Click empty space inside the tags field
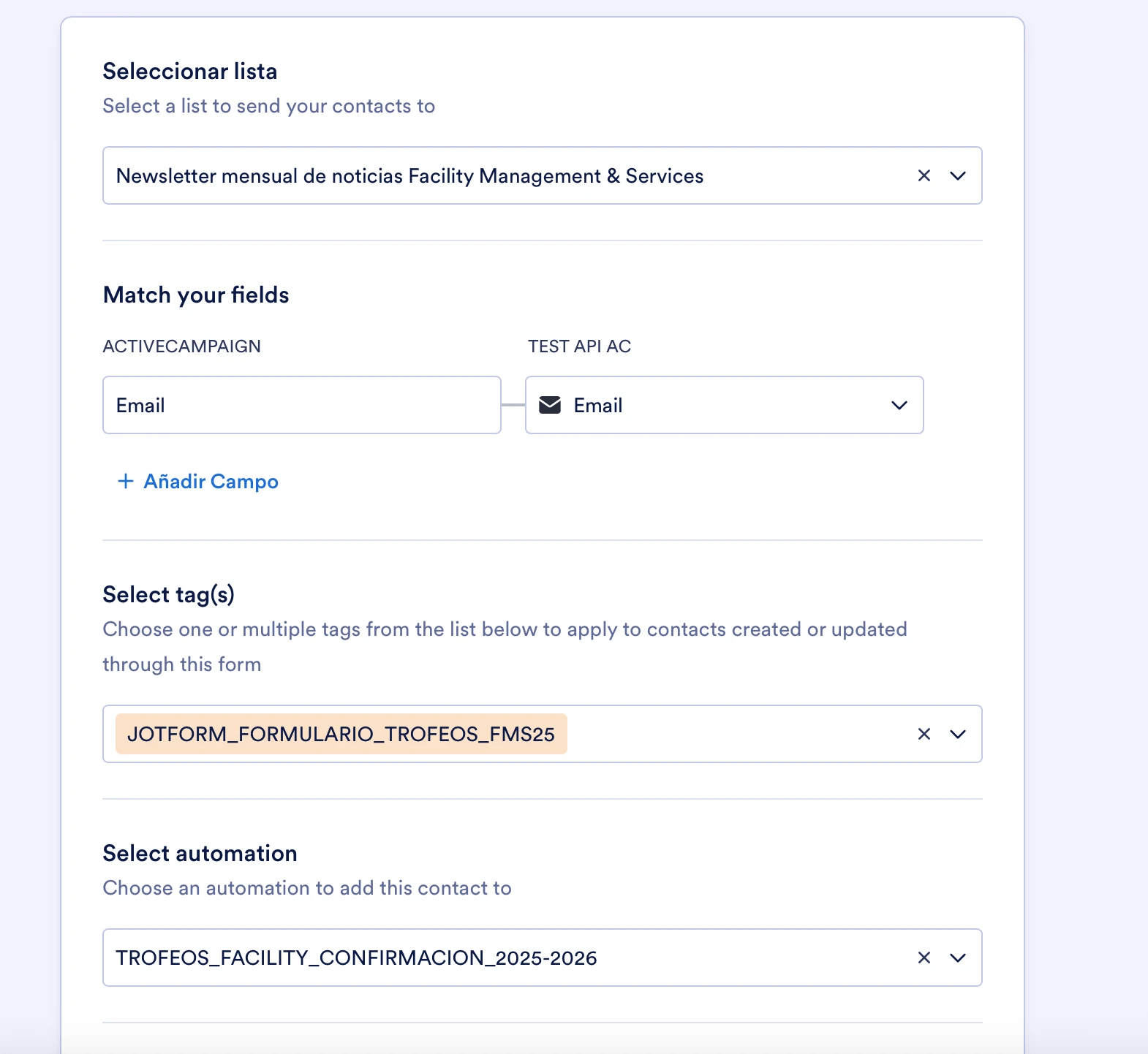This screenshot has height=1054, width=1148. click(731, 734)
